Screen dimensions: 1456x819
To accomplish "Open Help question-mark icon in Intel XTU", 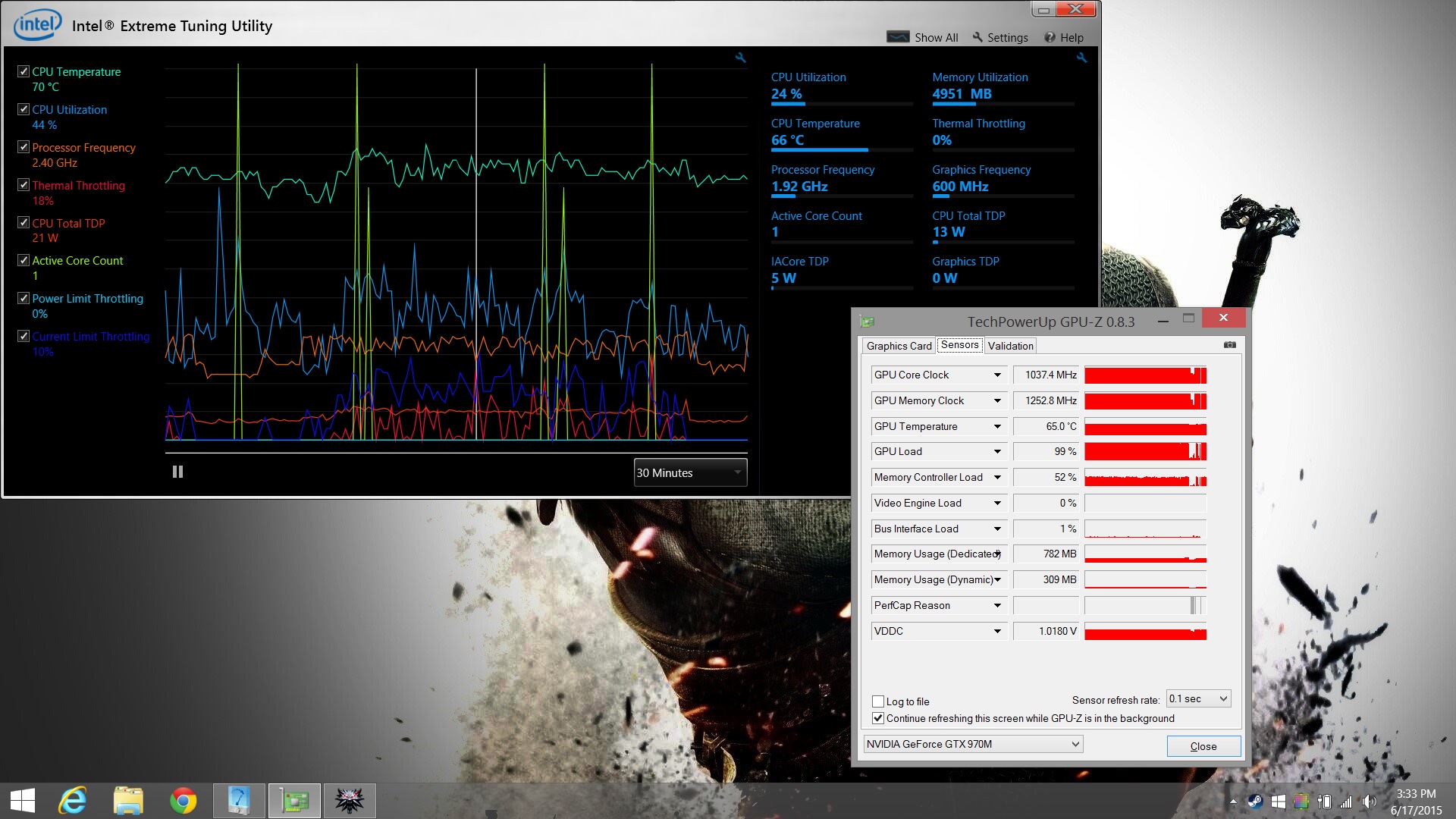I will coord(1050,37).
